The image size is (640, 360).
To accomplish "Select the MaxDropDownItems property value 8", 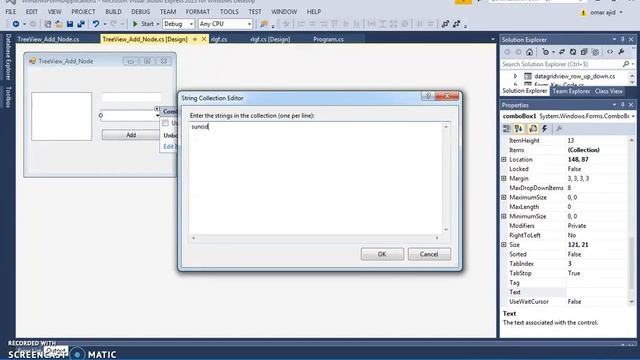I will coord(569,188).
